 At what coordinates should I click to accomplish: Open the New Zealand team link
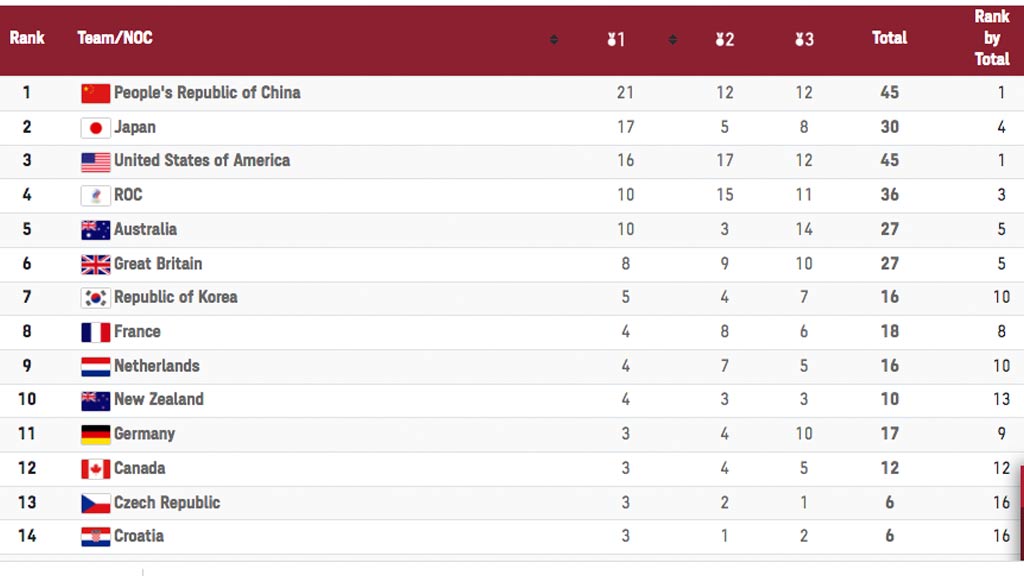click(159, 399)
